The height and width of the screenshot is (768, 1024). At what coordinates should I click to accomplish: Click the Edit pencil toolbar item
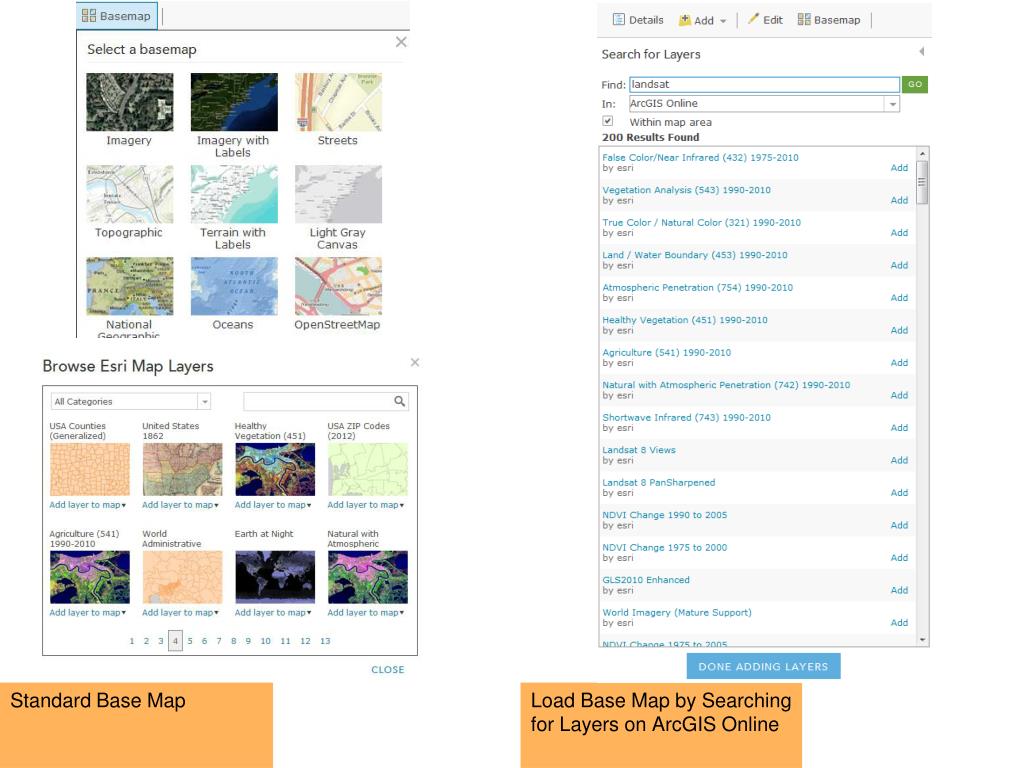(765, 20)
